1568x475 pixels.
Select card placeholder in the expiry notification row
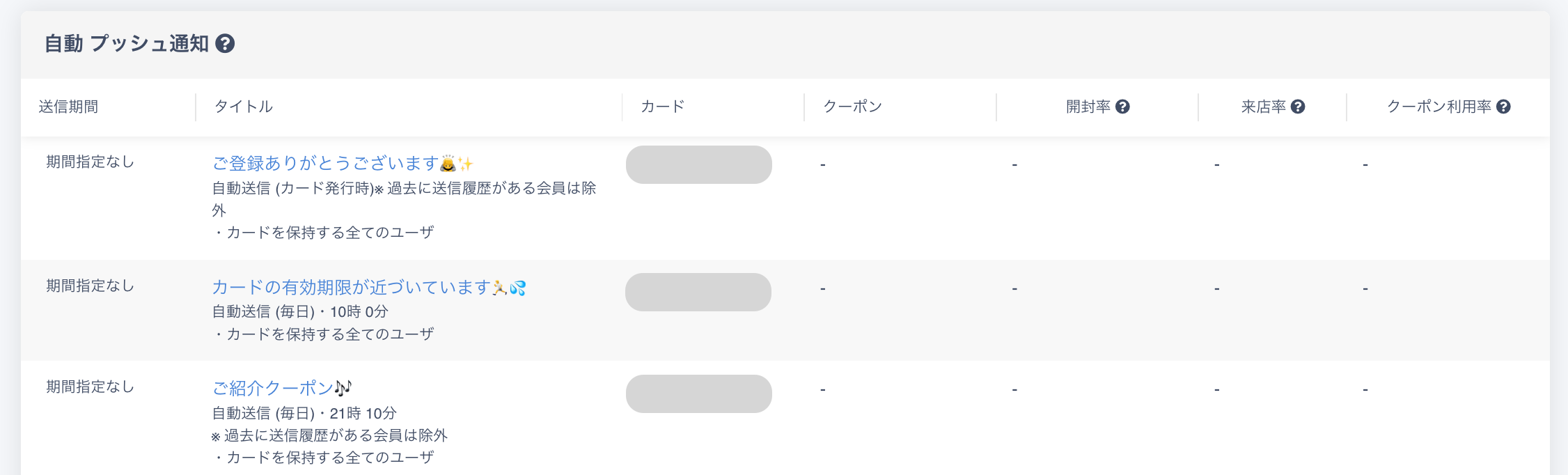(698, 293)
